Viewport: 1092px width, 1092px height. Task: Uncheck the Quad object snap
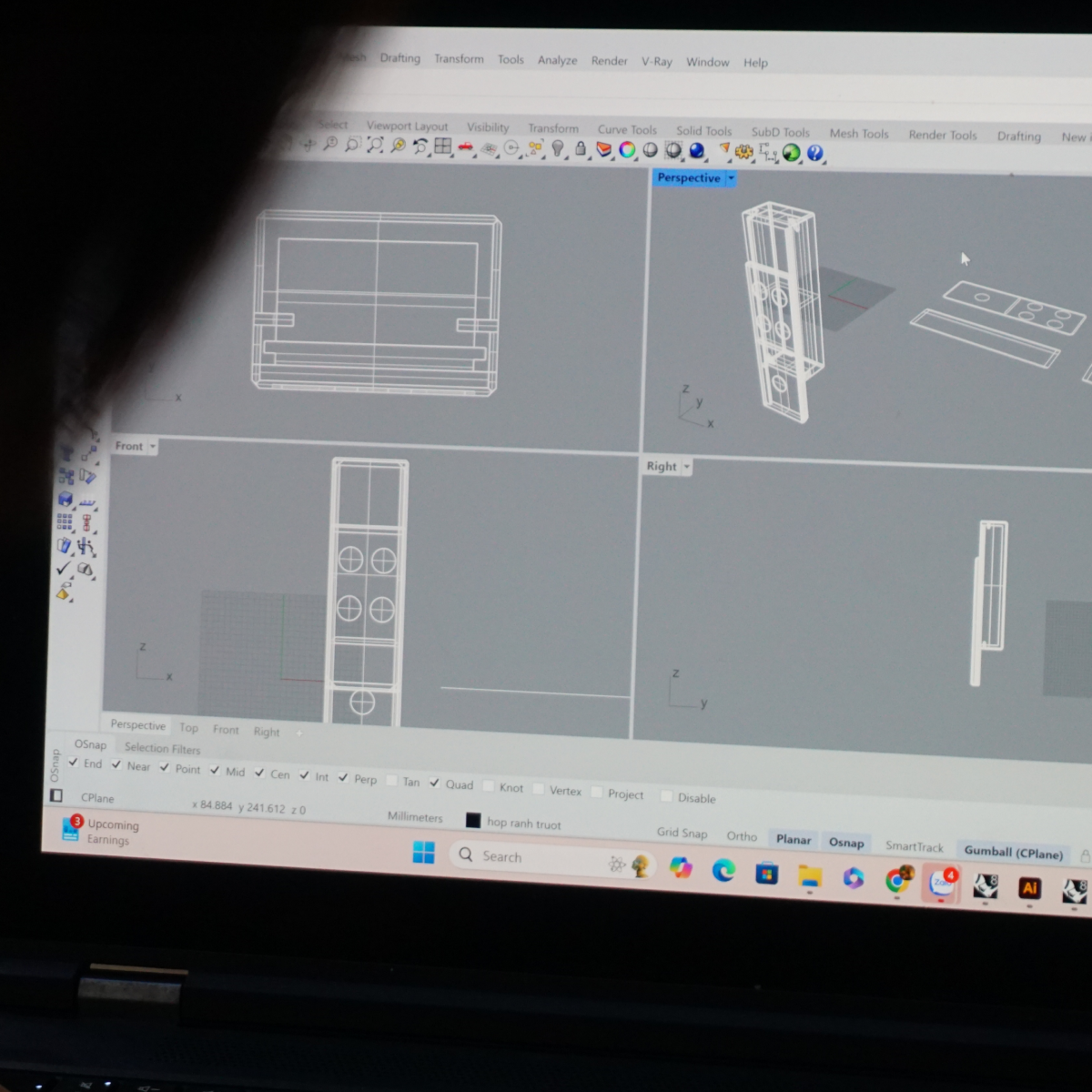tap(435, 784)
